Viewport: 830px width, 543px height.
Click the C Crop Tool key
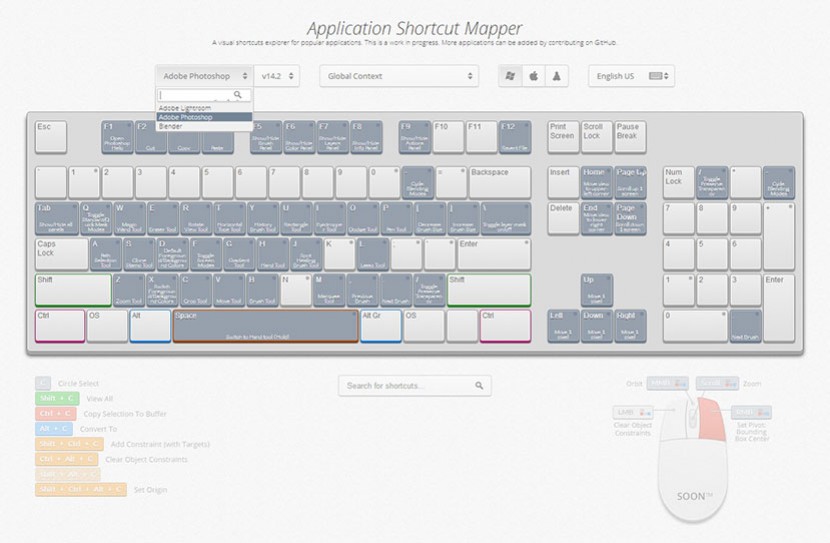point(196,290)
